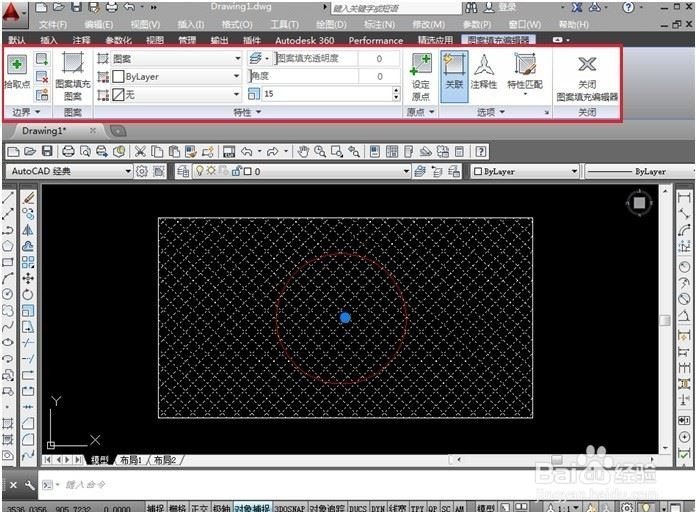Select the Polygon tool in draw toolbar
The width and height of the screenshot is (696, 512).
[8, 246]
